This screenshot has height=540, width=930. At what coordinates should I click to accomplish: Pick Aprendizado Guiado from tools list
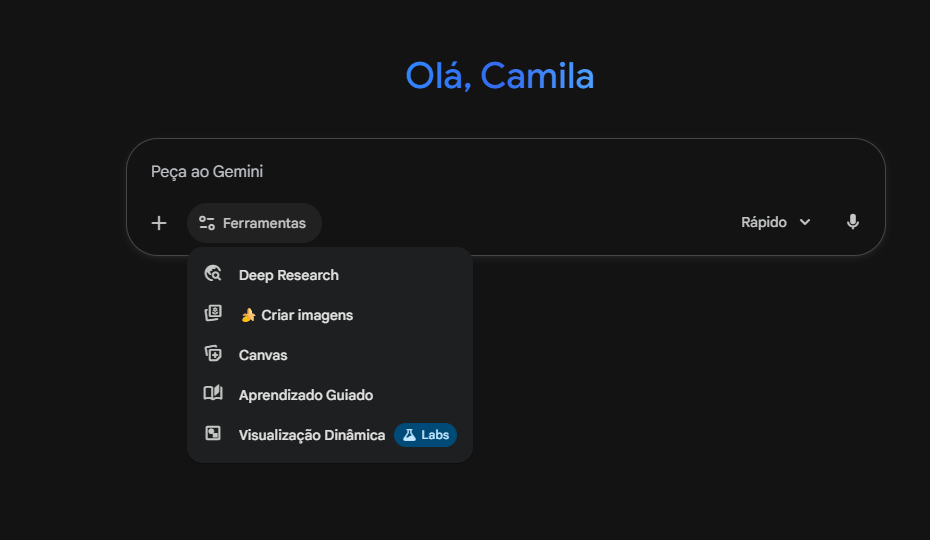pyautogui.click(x=305, y=395)
